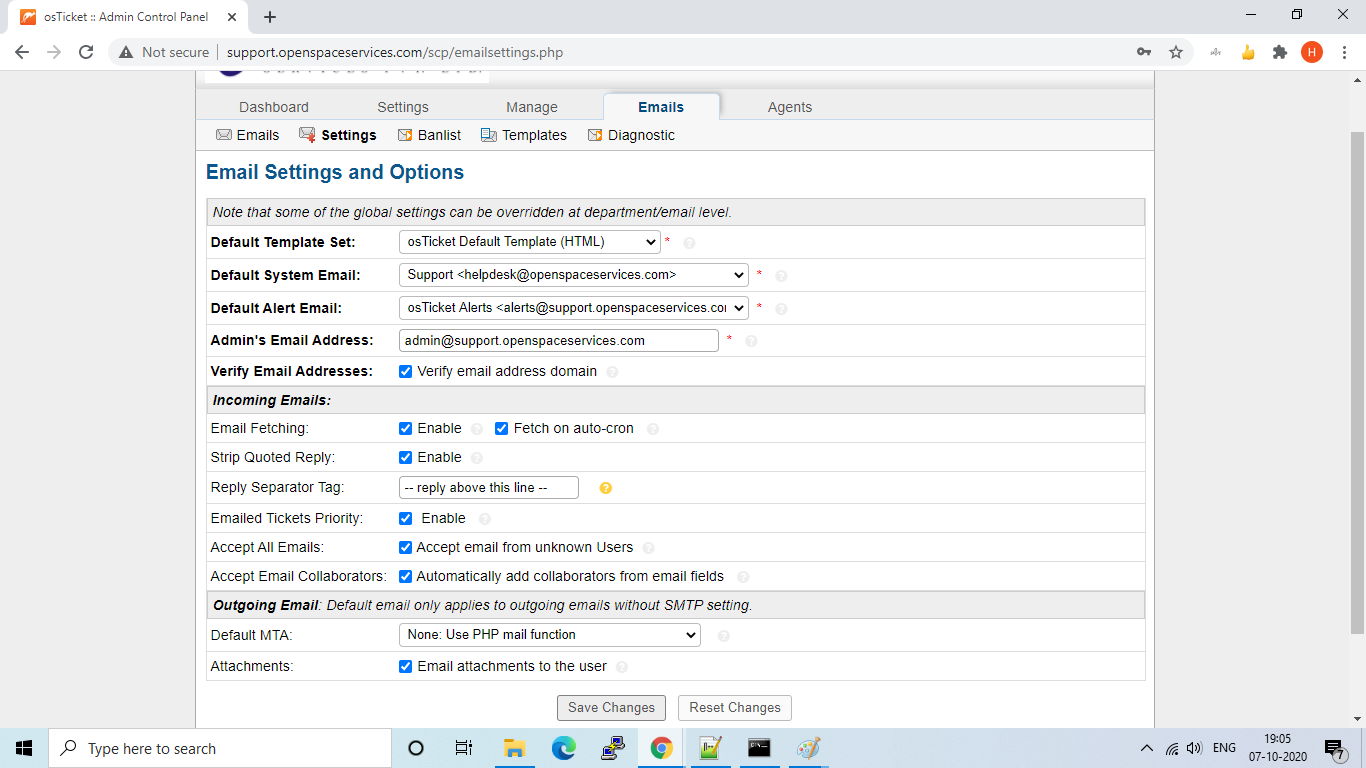This screenshot has height=768, width=1366.
Task: Show help tip for Default System Email
Action: [x=781, y=275]
